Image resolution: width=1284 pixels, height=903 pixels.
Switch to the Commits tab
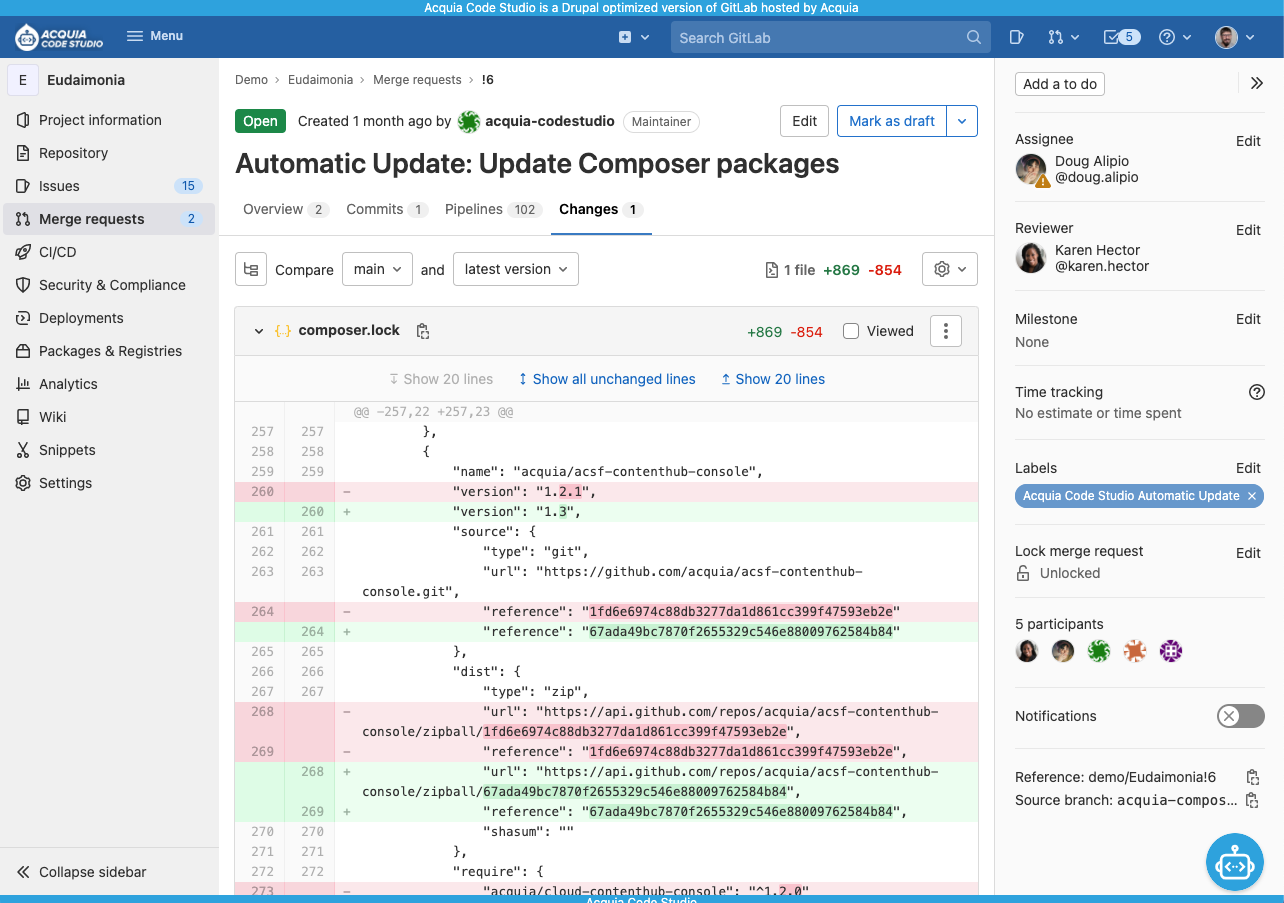[x=387, y=209]
